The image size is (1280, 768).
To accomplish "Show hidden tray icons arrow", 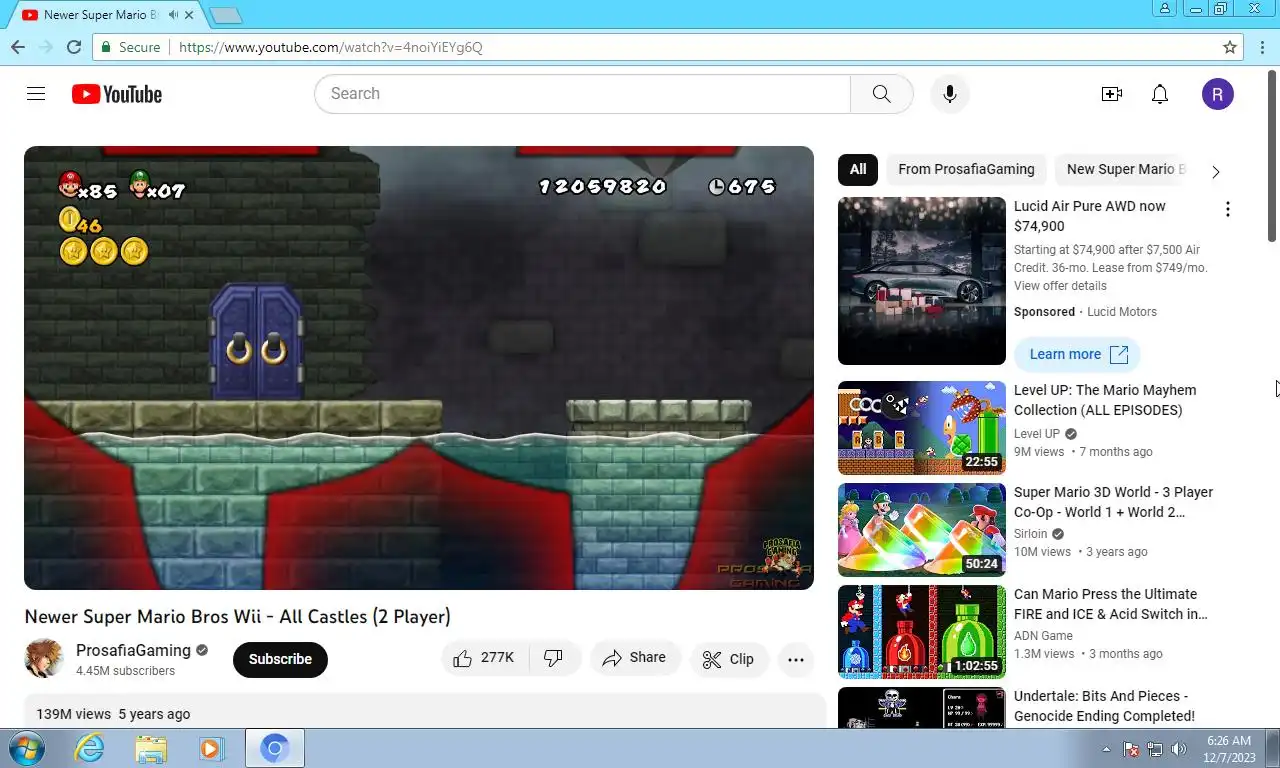I will 1106,749.
